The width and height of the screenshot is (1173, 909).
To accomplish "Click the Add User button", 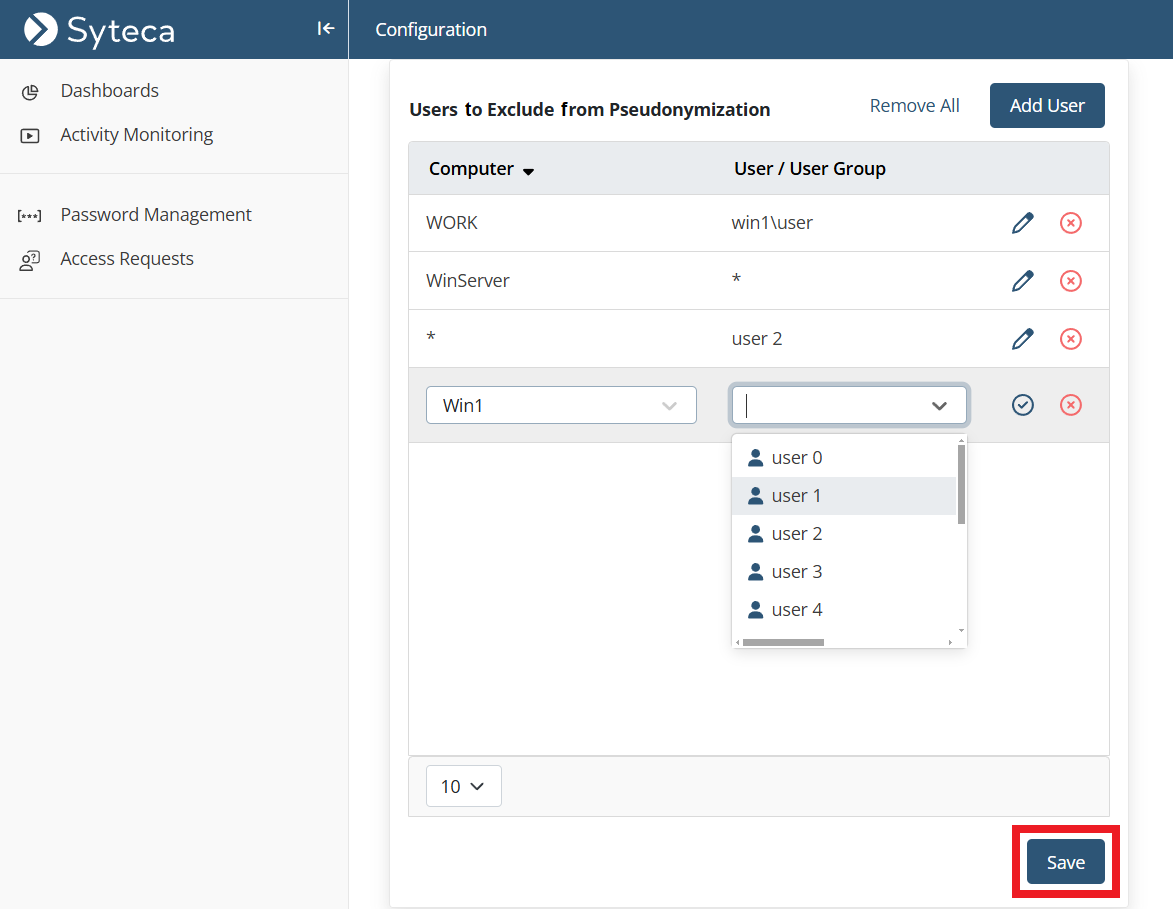I will [1047, 106].
